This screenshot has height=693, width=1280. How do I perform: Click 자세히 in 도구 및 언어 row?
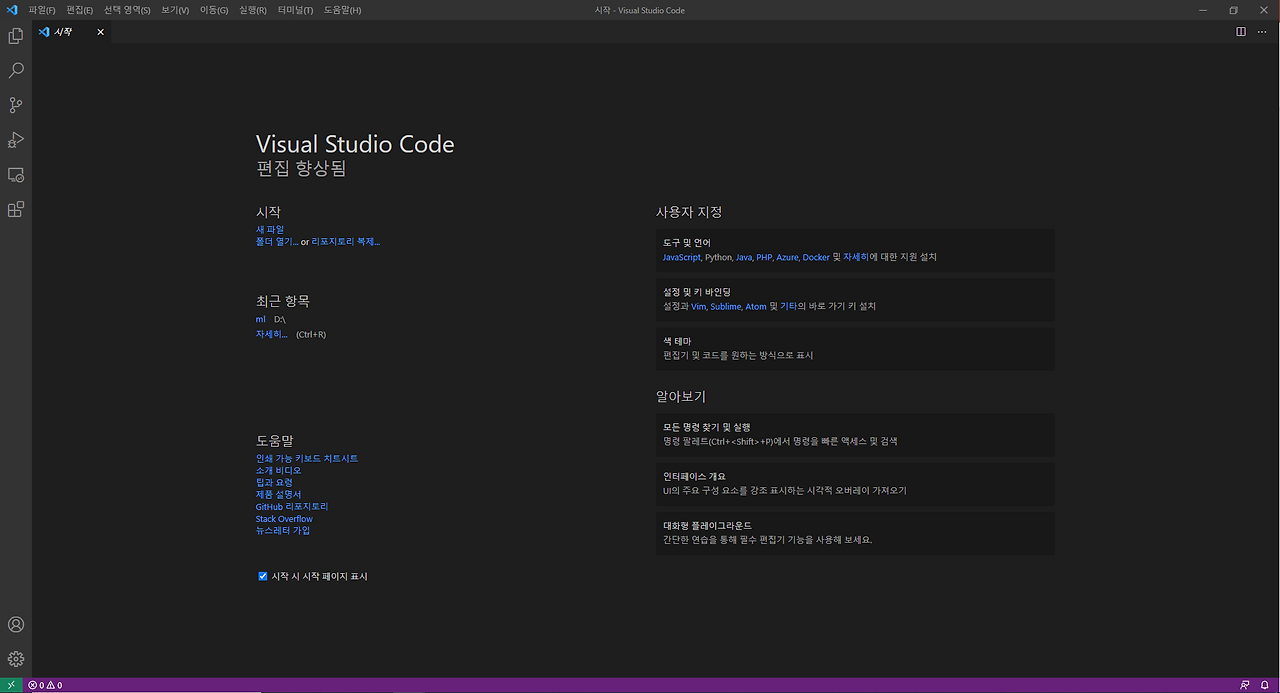point(856,257)
